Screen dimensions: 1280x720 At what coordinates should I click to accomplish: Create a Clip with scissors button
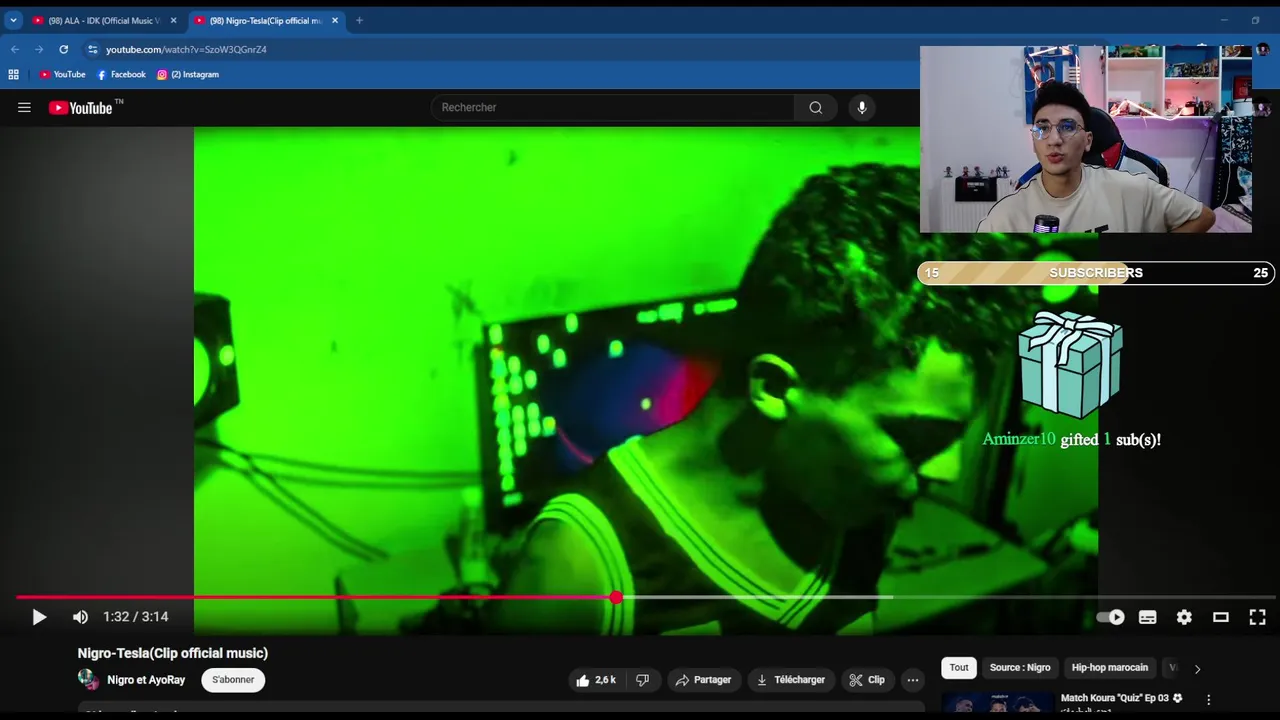[x=867, y=680]
